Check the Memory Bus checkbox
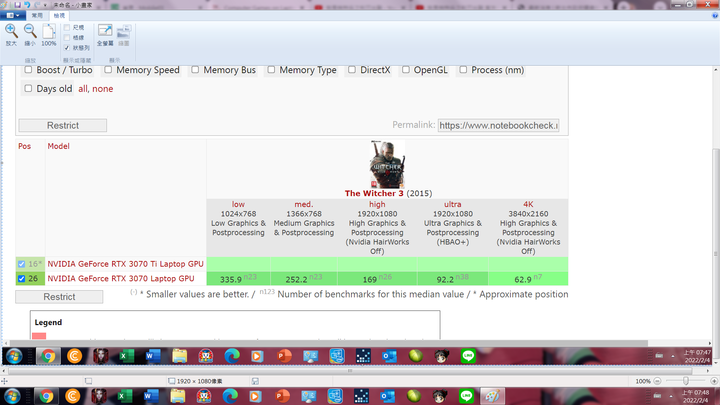 click(195, 70)
